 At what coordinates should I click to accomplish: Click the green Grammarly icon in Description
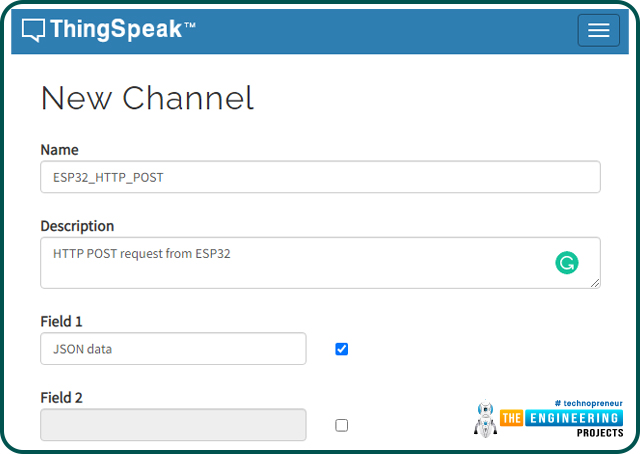(567, 263)
